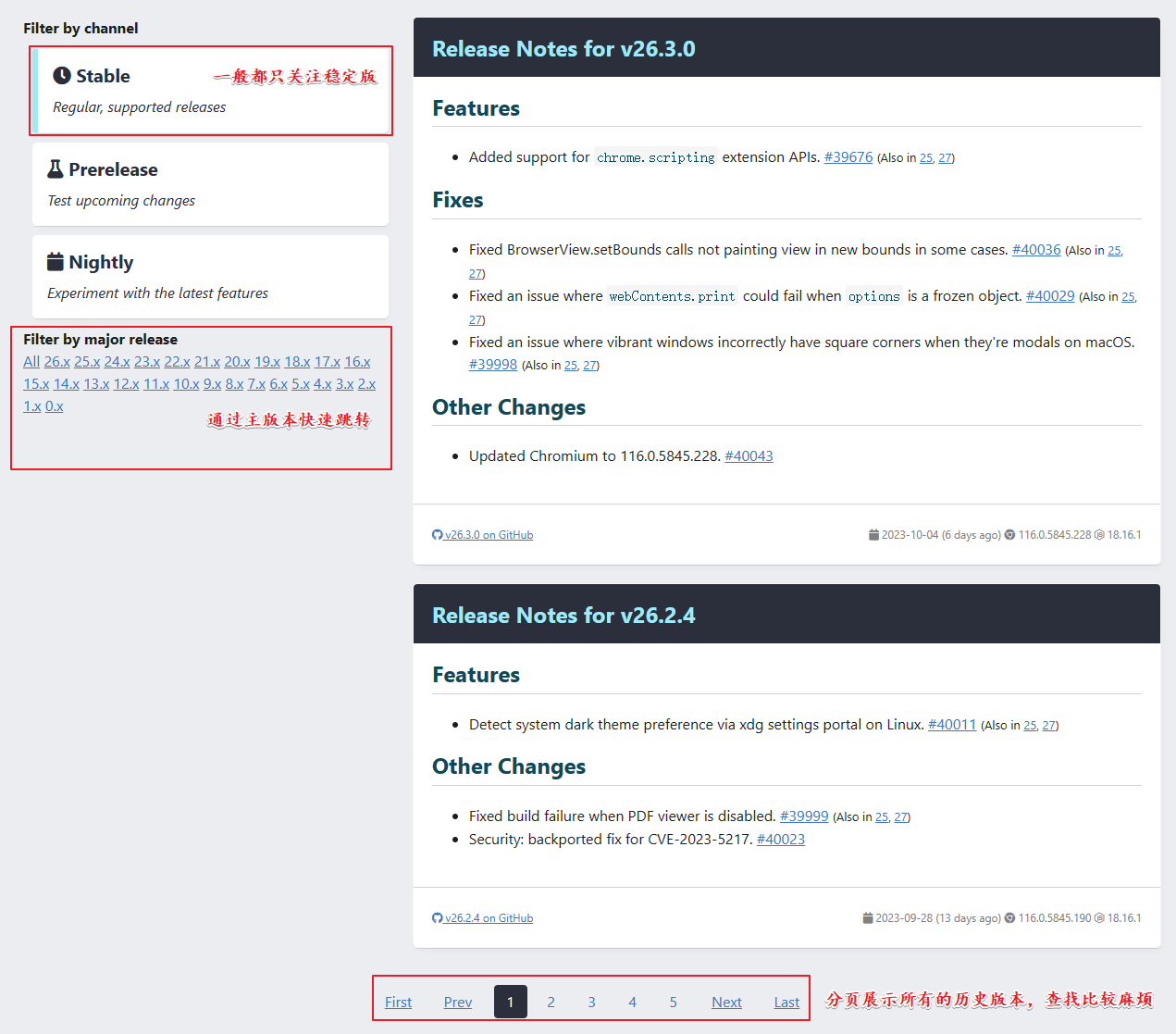The image size is (1176, 1034).
Task: Click Chromium version 116.0.5845.190 in footer
Action: pyautogui.click(x=1055, y=918)
